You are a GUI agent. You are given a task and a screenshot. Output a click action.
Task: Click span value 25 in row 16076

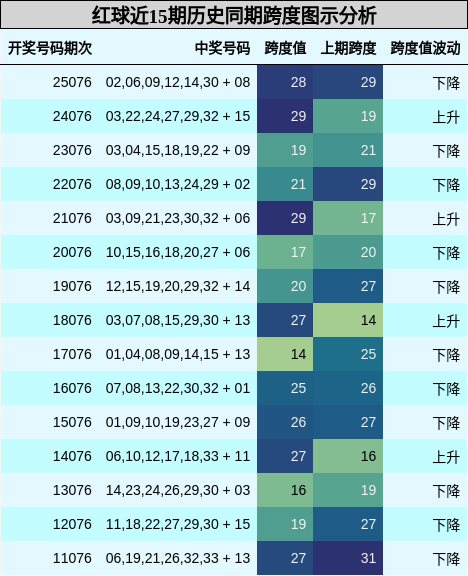coord(285,388)
